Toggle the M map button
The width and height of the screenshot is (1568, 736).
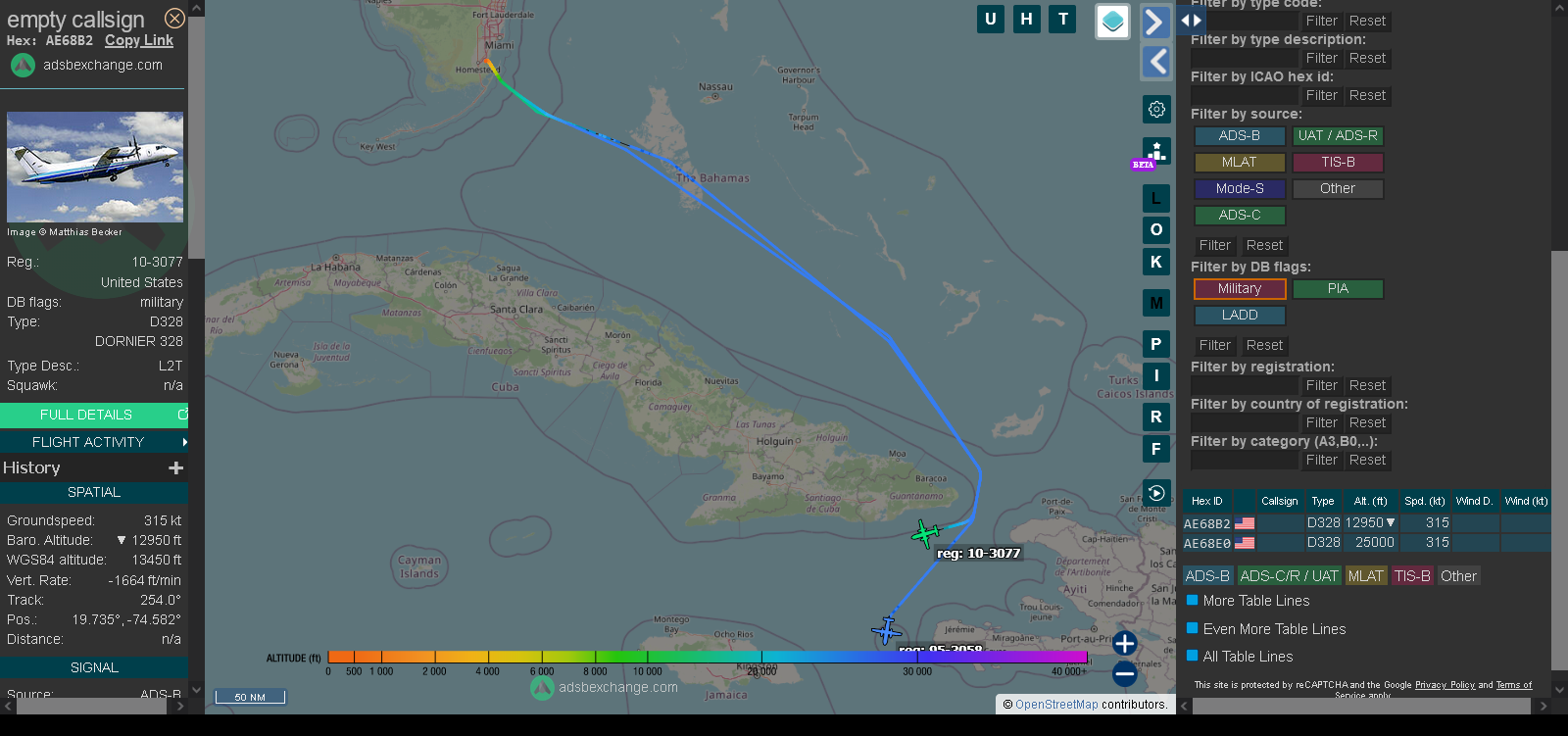point(1156,303)
